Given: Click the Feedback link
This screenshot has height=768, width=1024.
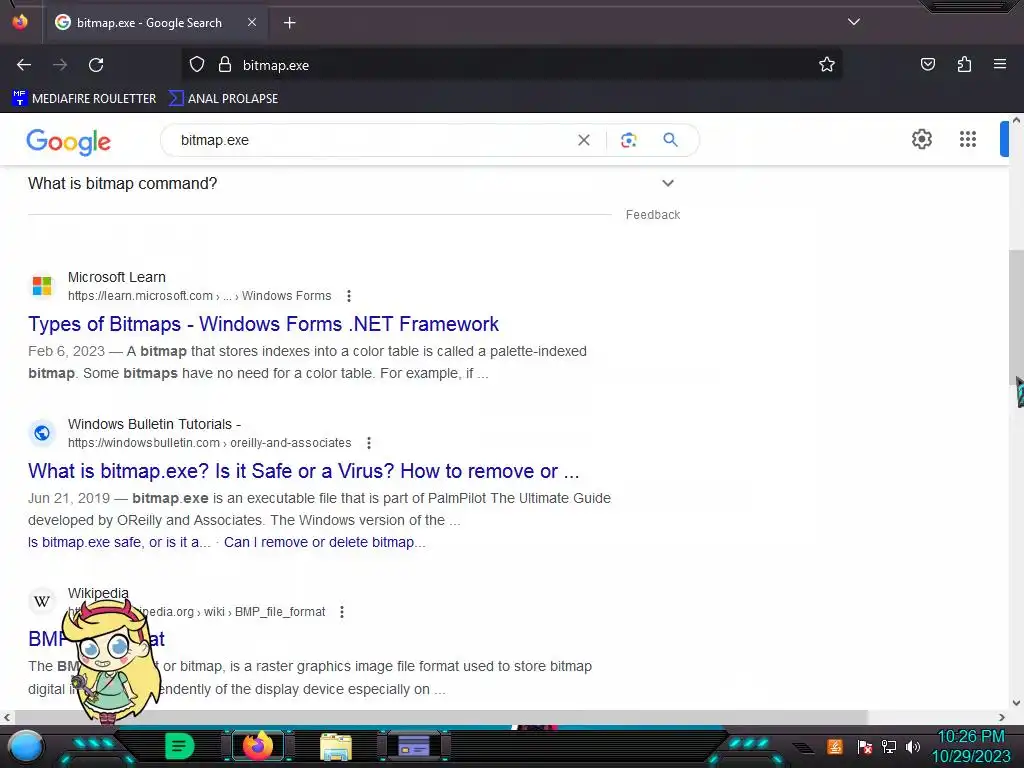Looking at the screenshot, I should [x=652, y=215].
